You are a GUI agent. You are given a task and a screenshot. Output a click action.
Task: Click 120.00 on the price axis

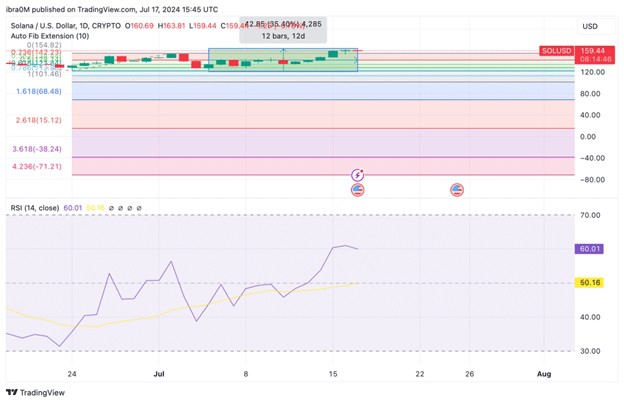(x=593, y=72)
